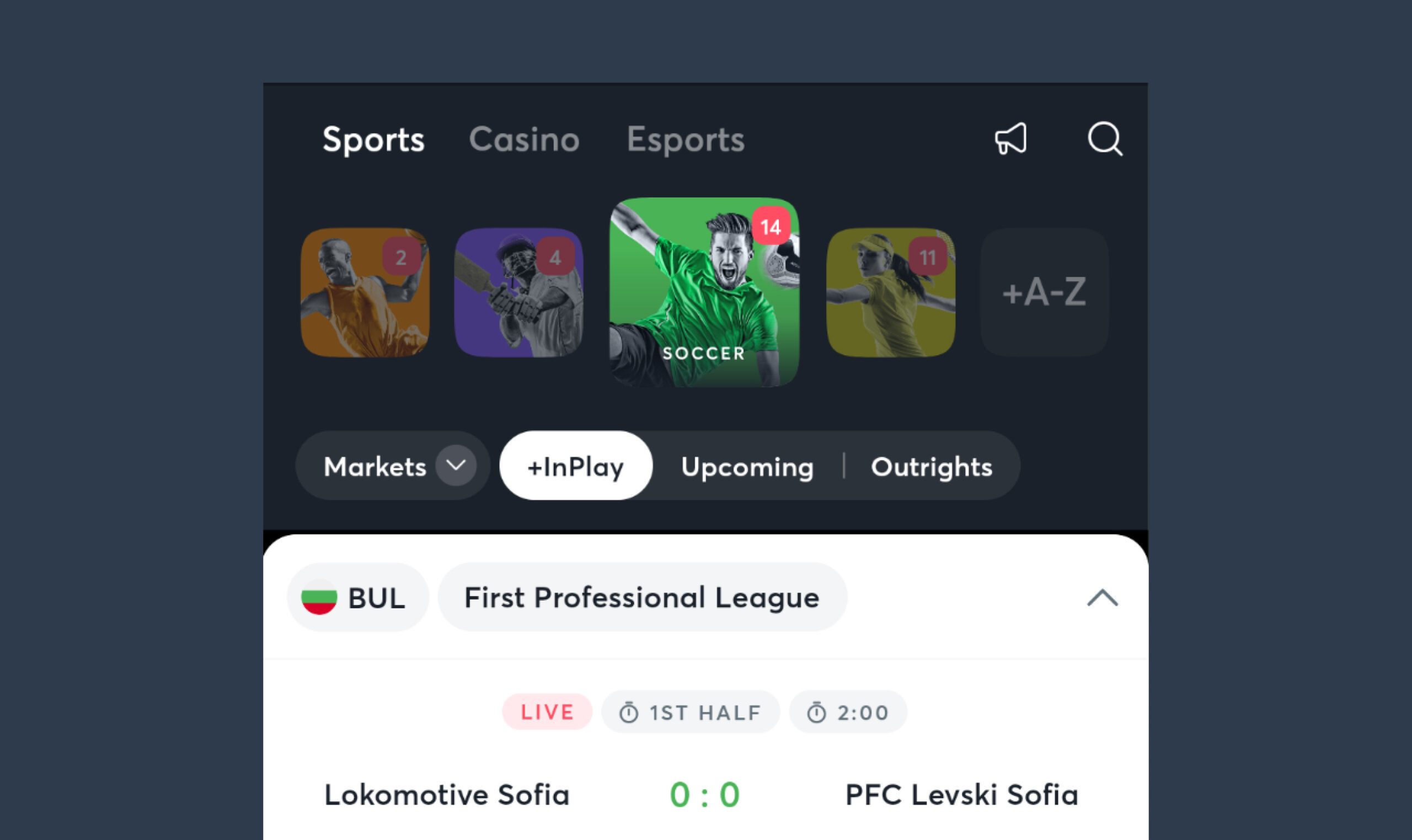Switch filter to Outrights

pos(932,467)
